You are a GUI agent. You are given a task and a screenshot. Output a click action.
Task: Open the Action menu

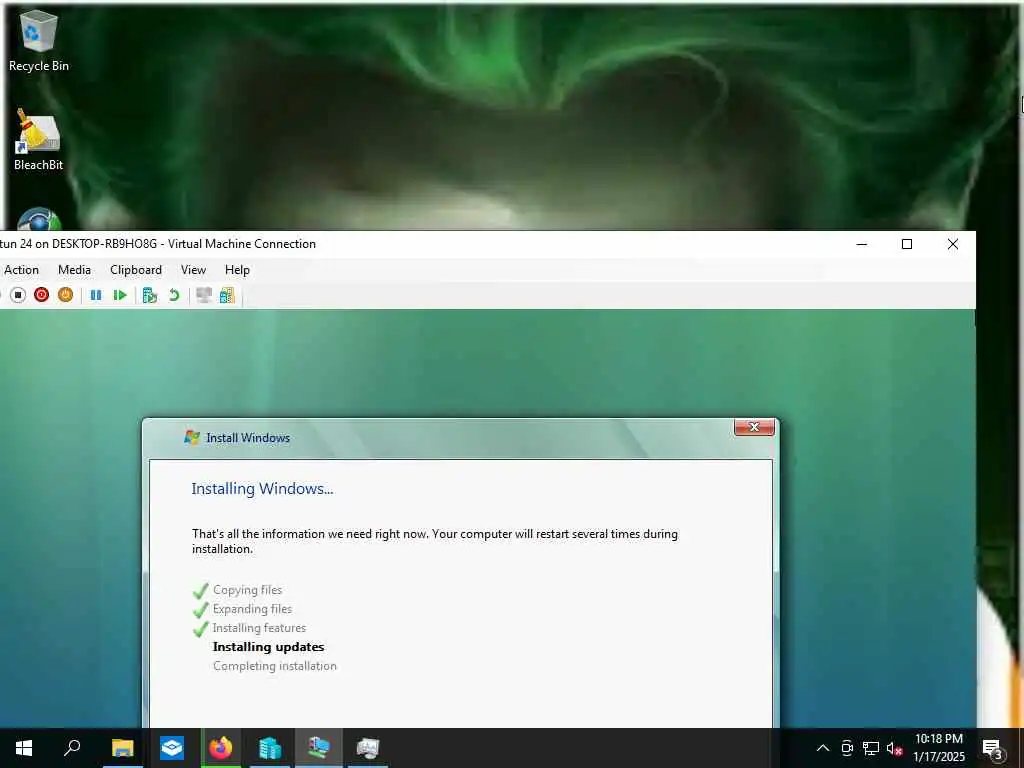point(22,270)
